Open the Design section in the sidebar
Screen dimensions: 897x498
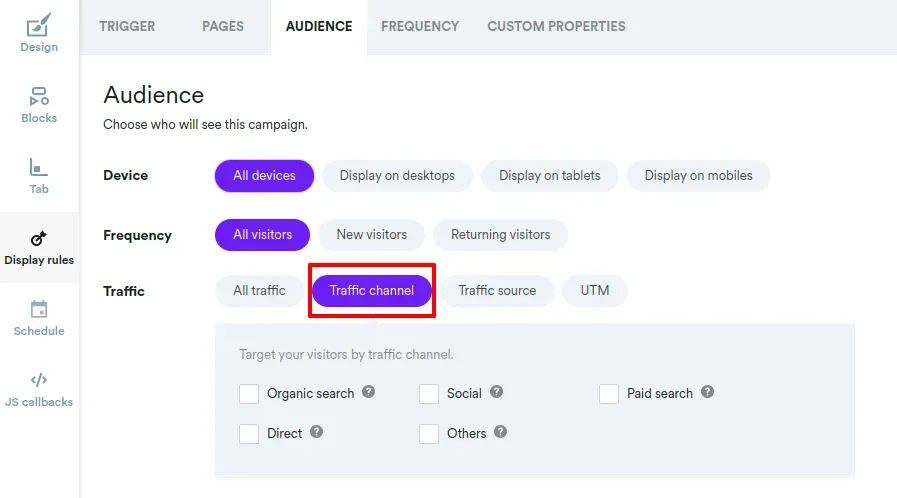pos(39,34)
